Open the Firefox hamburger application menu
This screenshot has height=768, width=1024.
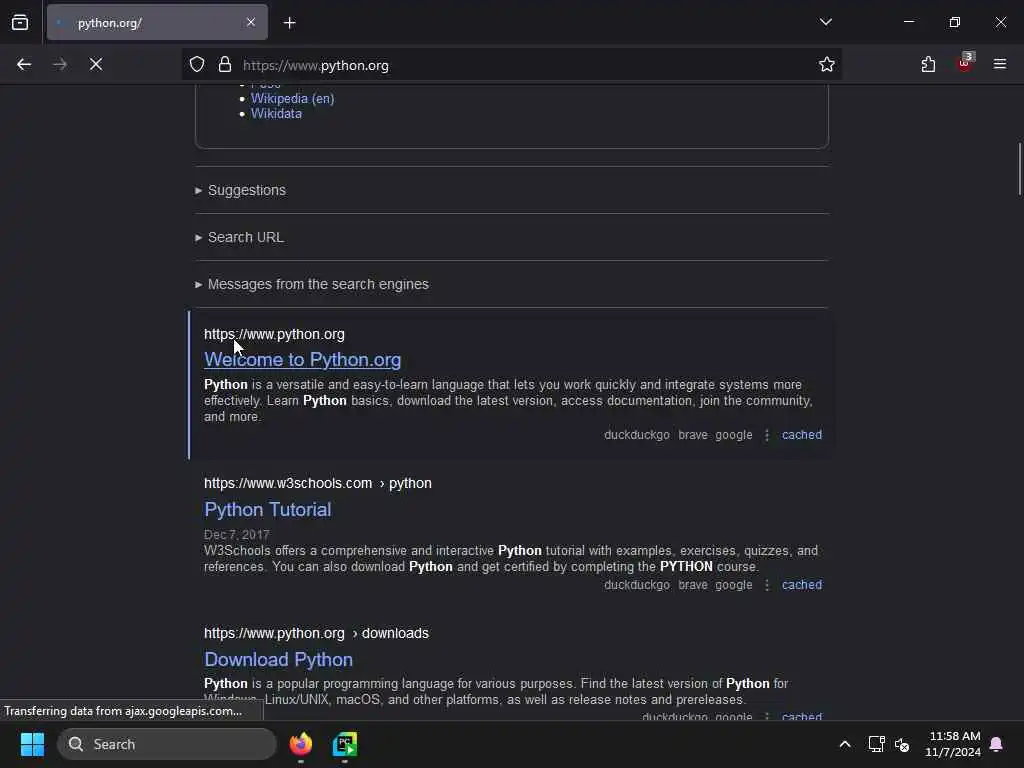(x=1000, y=65)
